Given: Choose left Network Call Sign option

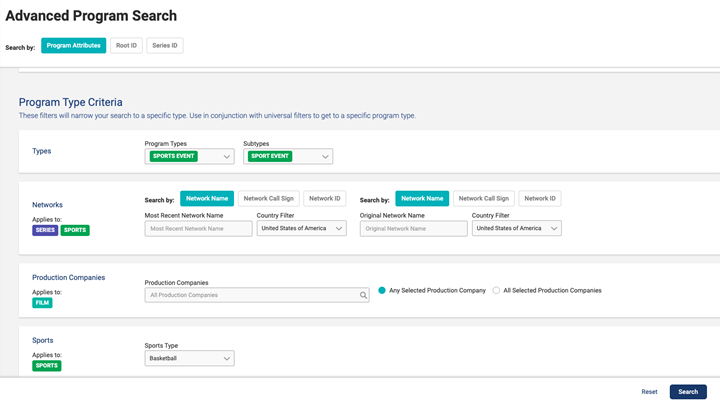Looking at the screenshot, I should 268,198.
